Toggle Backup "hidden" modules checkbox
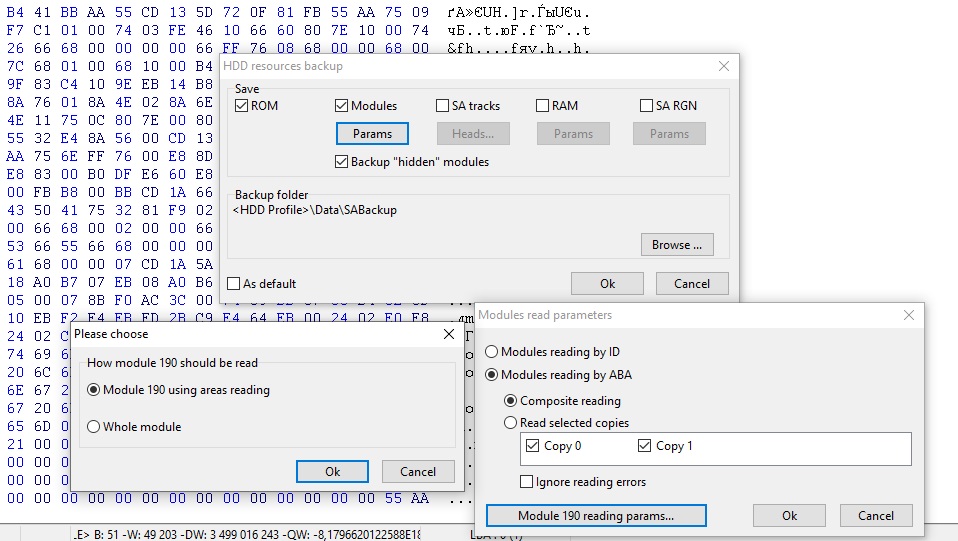Viewport: 958px width, 541px height. pos(342,162)
